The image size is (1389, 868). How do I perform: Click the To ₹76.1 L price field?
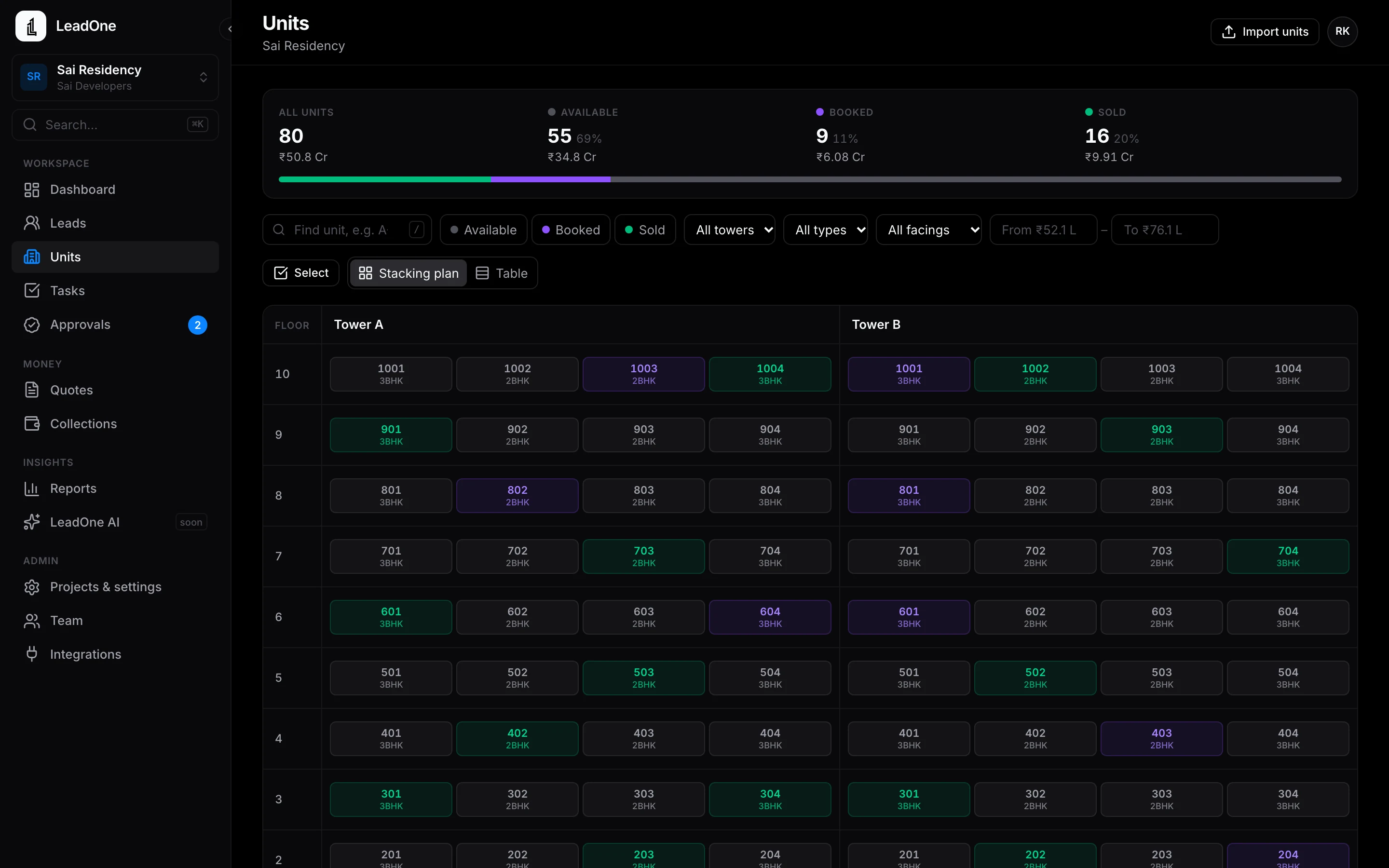[1165, 230]
